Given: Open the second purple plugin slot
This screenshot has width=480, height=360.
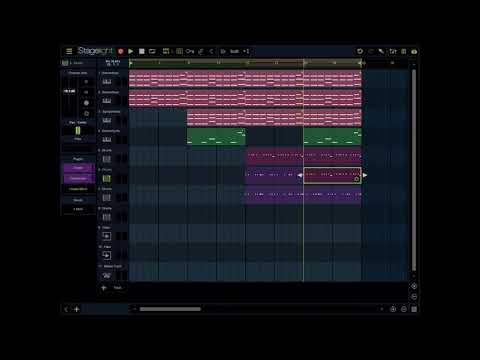Looking at the screenshot, I should [x=78, y=179].
